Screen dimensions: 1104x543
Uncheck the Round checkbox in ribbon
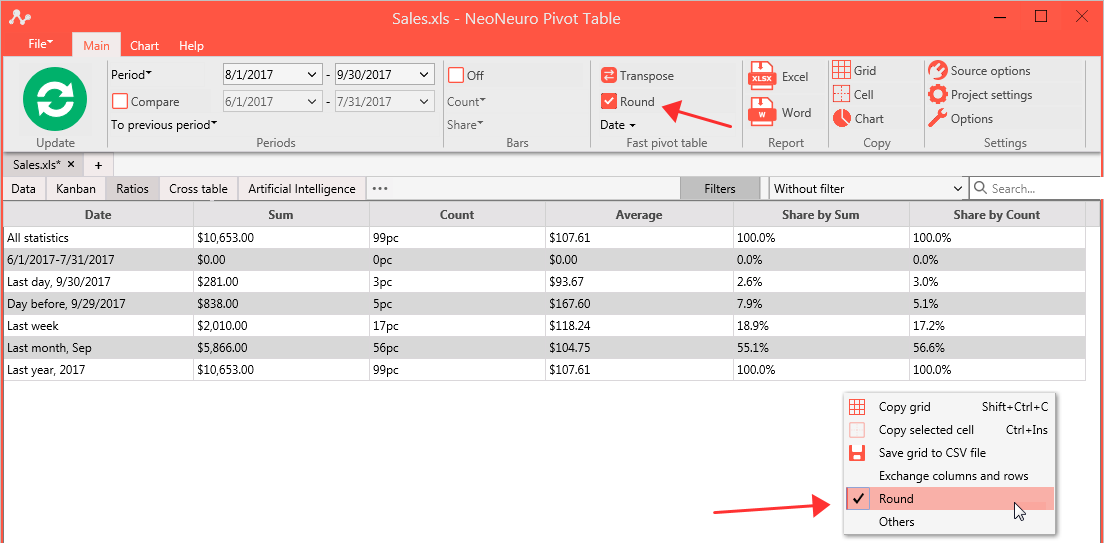(609, 101)
